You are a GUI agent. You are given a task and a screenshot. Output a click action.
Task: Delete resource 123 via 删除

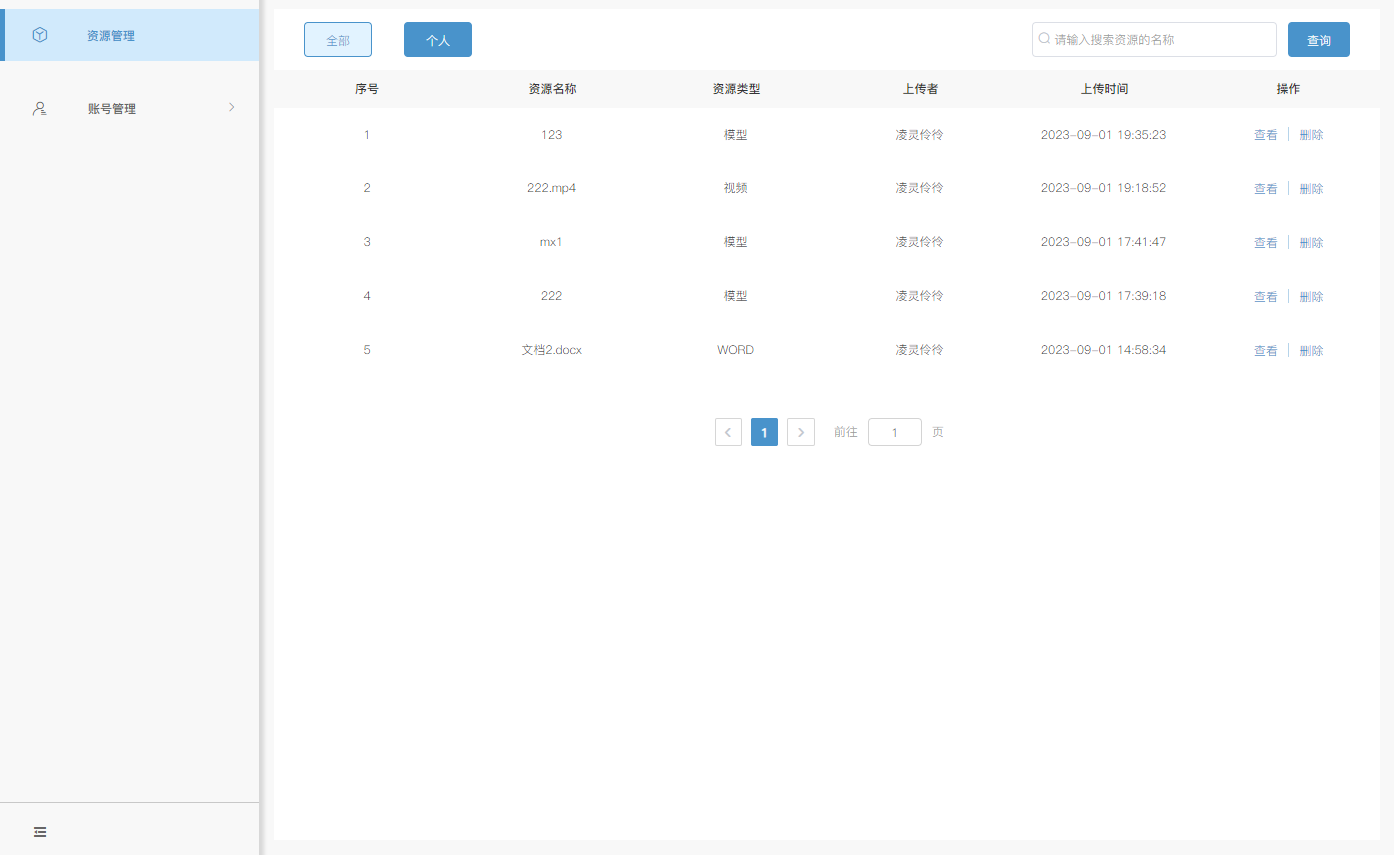(1311, 135)
